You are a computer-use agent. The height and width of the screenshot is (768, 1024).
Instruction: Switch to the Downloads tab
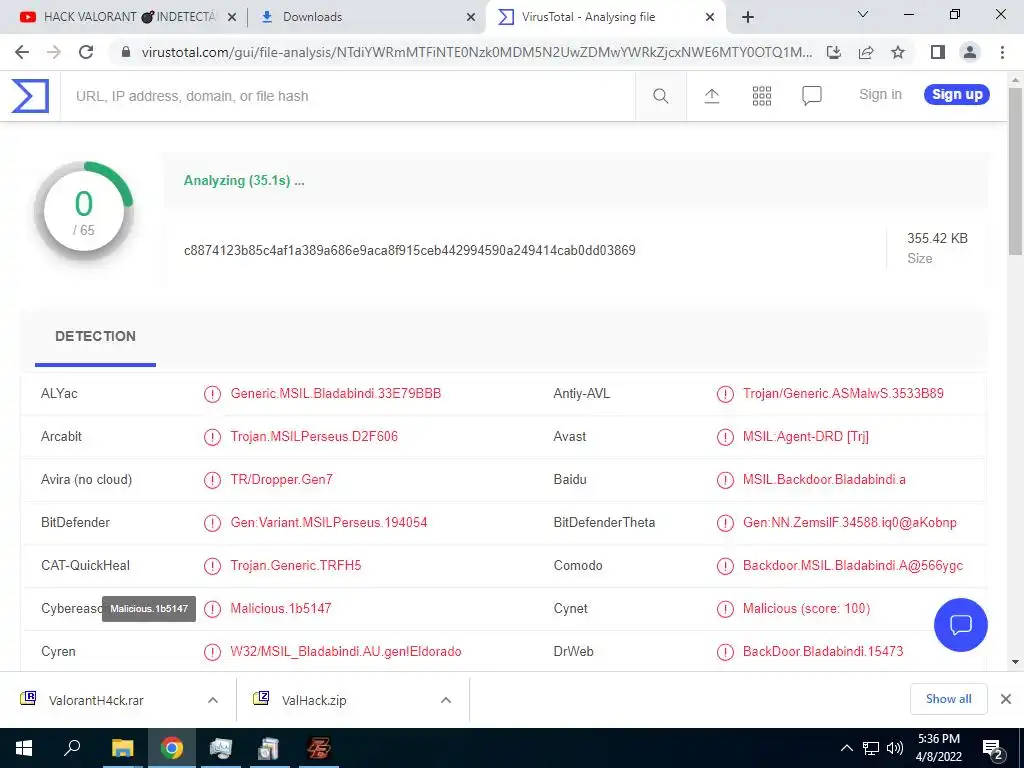pyautogui.click(x=366, y=17)
